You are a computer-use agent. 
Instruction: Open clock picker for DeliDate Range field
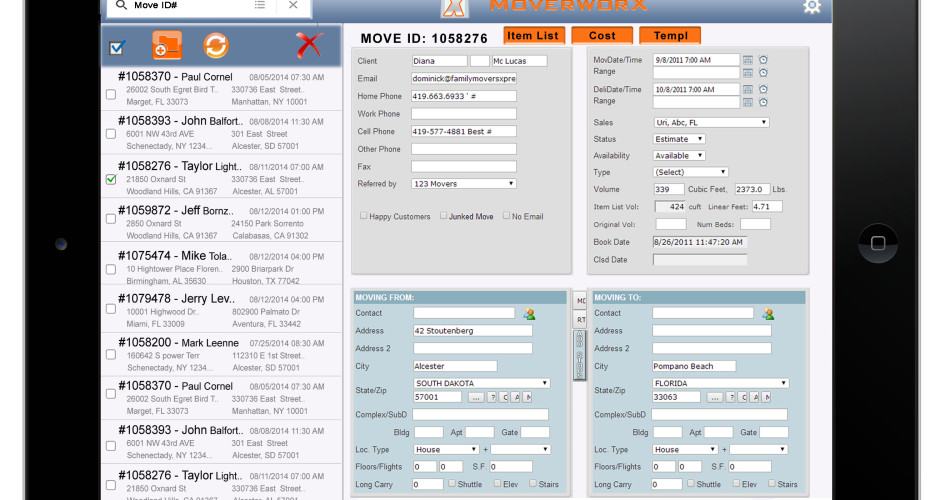tap(763, 103)
